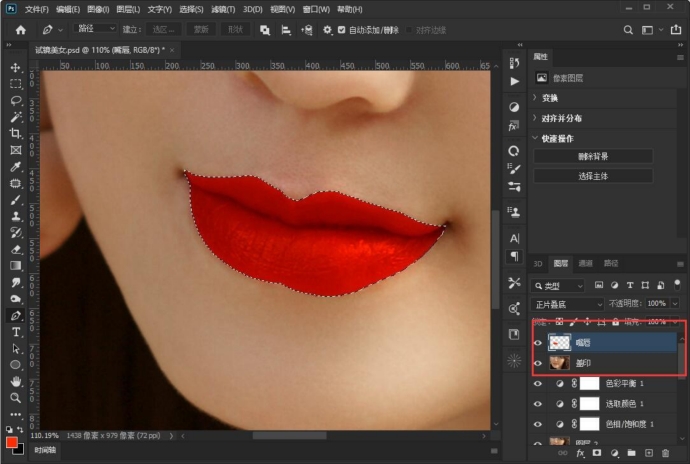The height and width of the screenshot is (464, 690).
Task: Select the Horizontal Type tool
Action: [x=16, y=332]
